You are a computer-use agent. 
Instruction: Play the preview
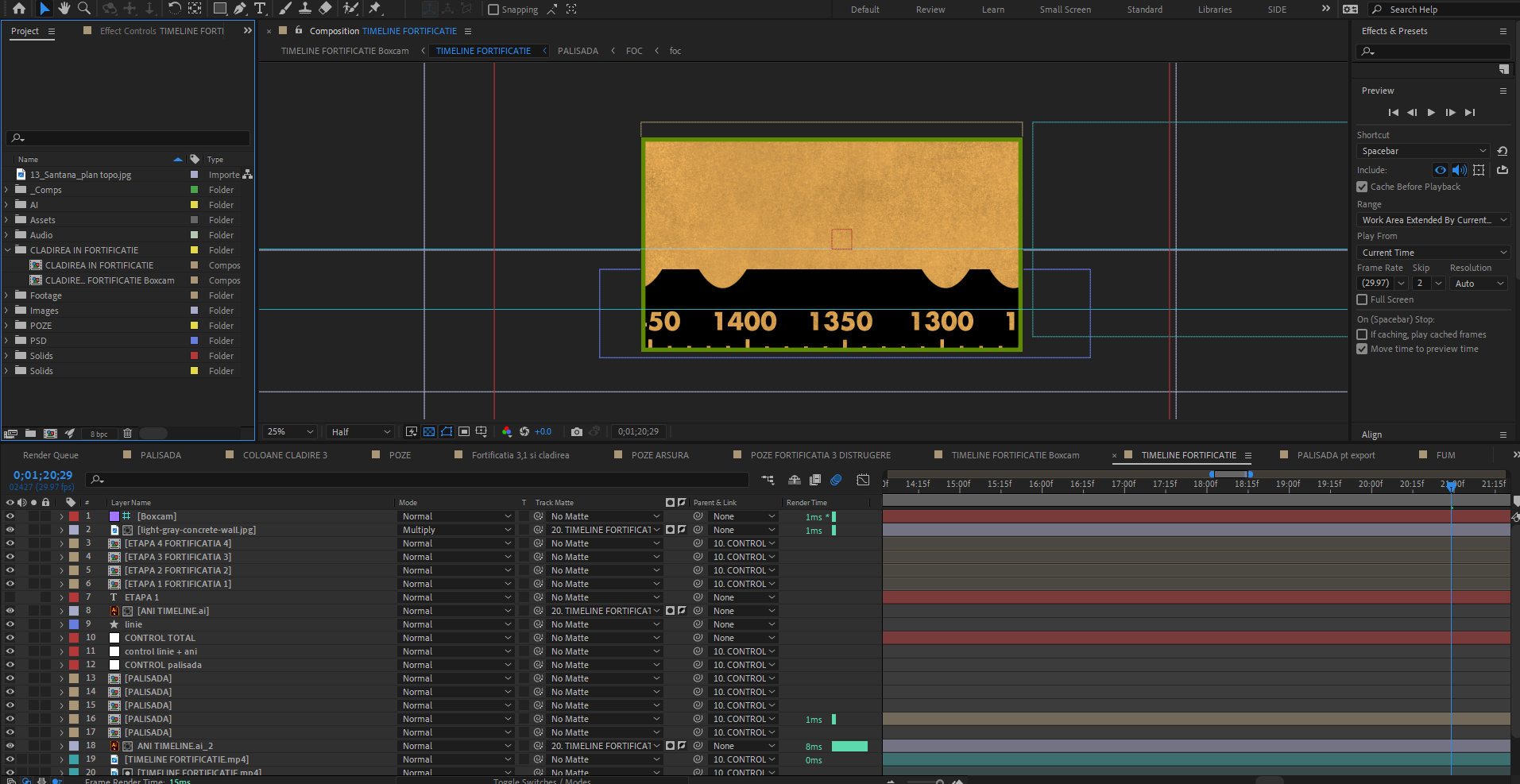1431,113
